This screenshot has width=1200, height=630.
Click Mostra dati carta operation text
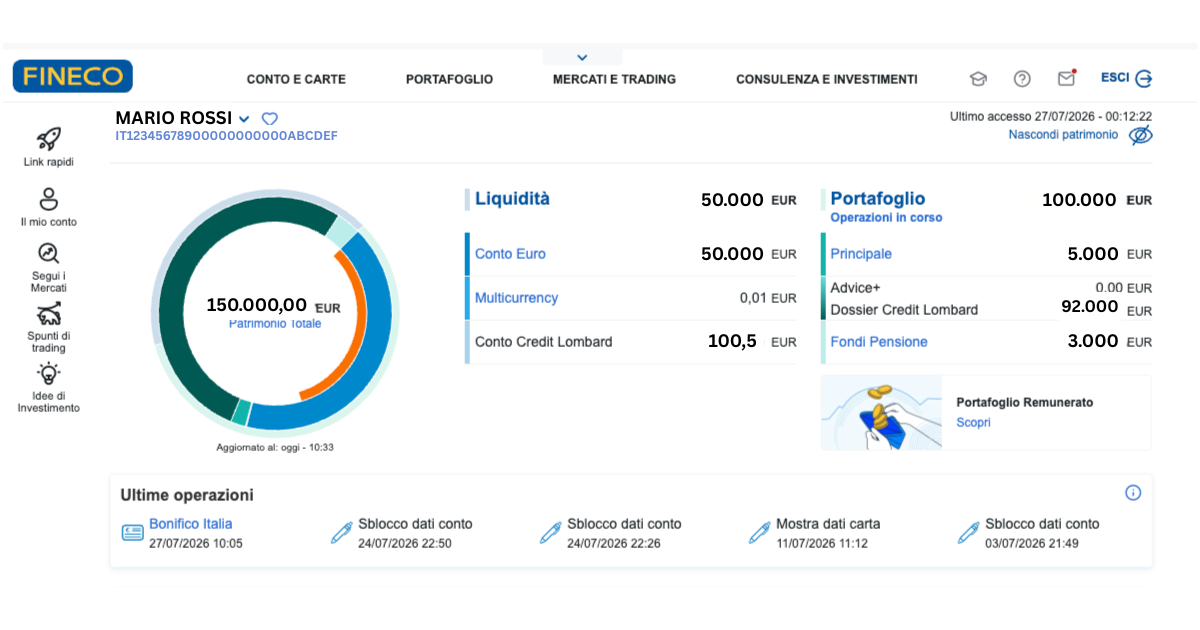[828, 523]
